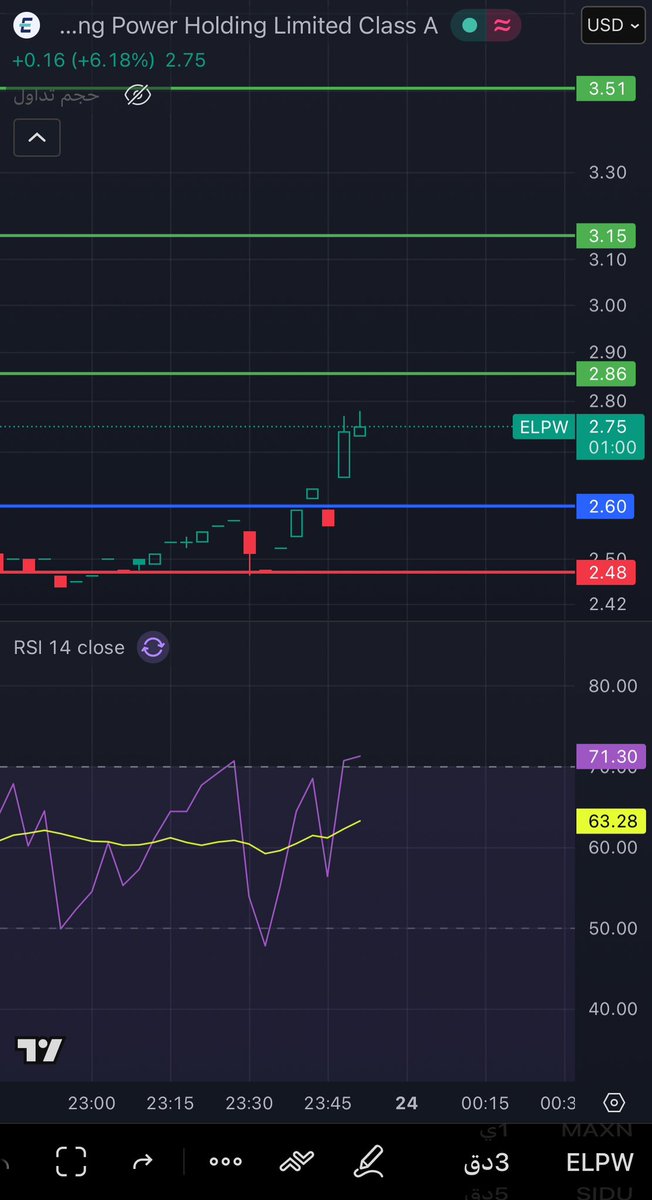The height and width of the screenshot is (1200, 652).
Task: Open the indicators icon in bottom toolbar
Action: [x=297, y=1161]
